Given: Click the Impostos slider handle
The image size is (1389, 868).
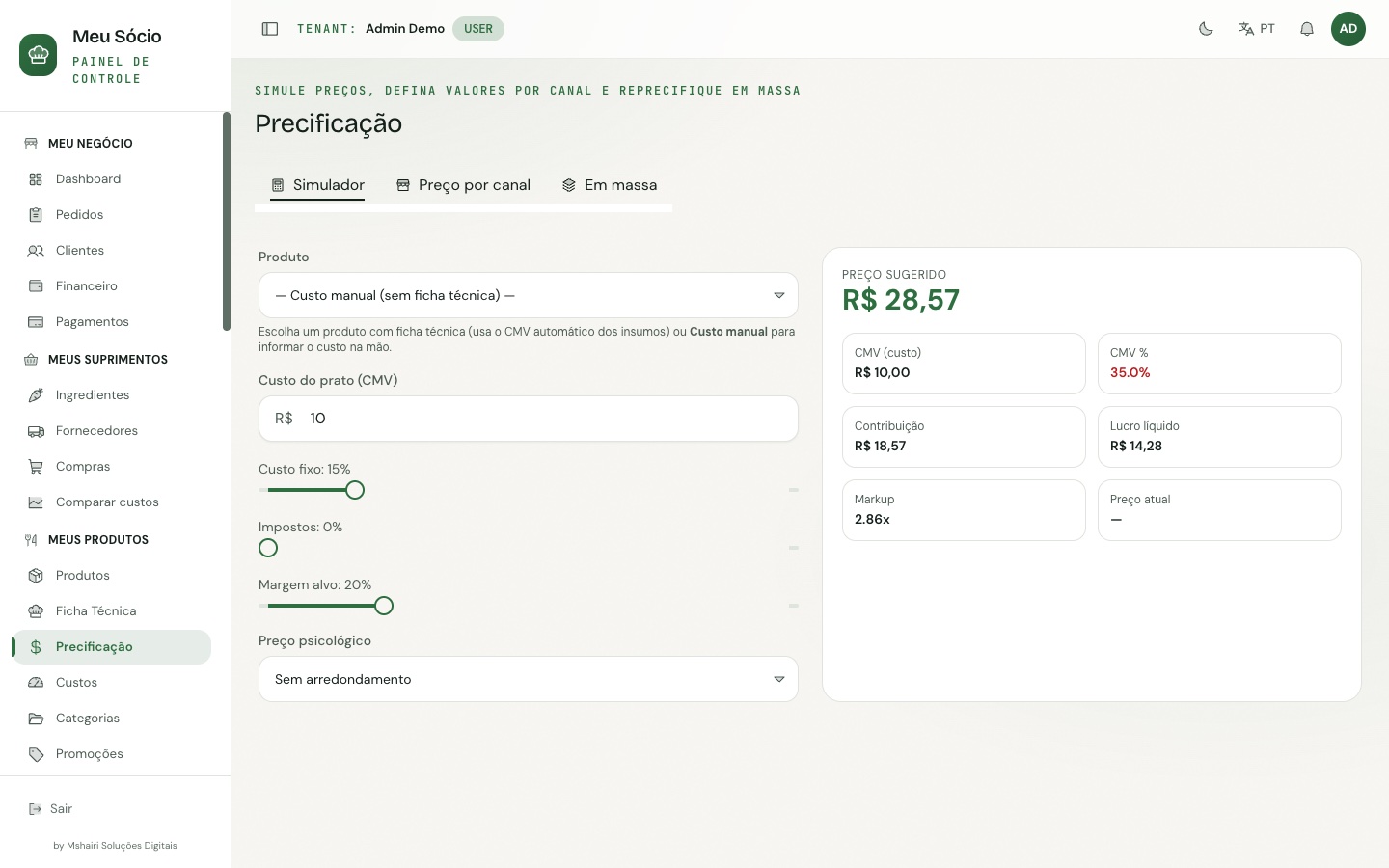Looking at the screenshot, I should coord(268,548).
